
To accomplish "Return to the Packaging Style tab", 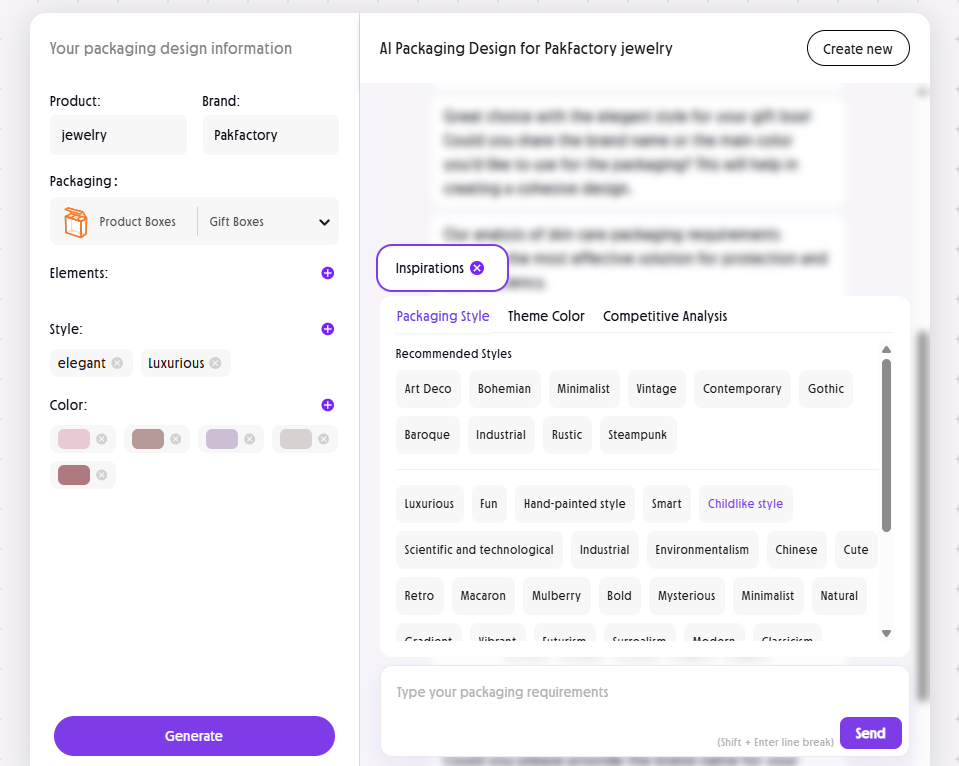I will (x=443, y=316).
